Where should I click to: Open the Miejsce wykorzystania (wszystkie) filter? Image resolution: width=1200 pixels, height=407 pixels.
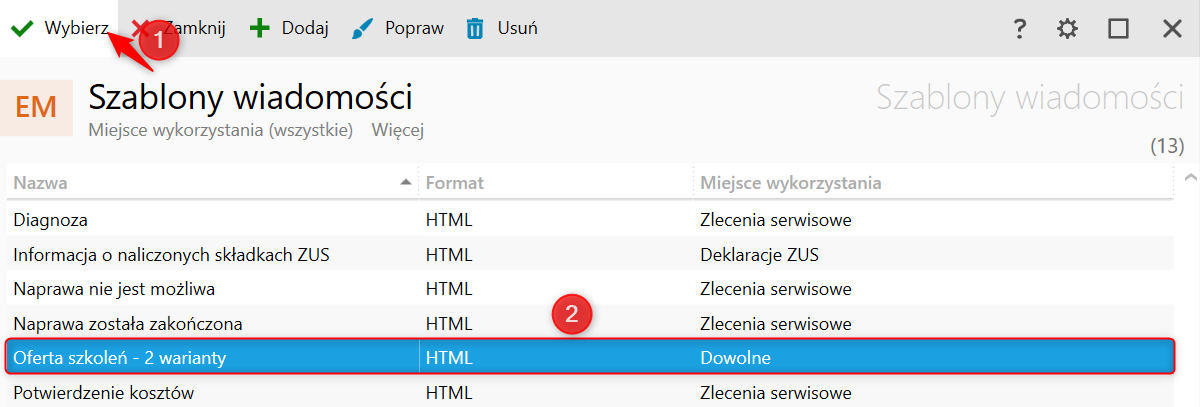point(220,130)
